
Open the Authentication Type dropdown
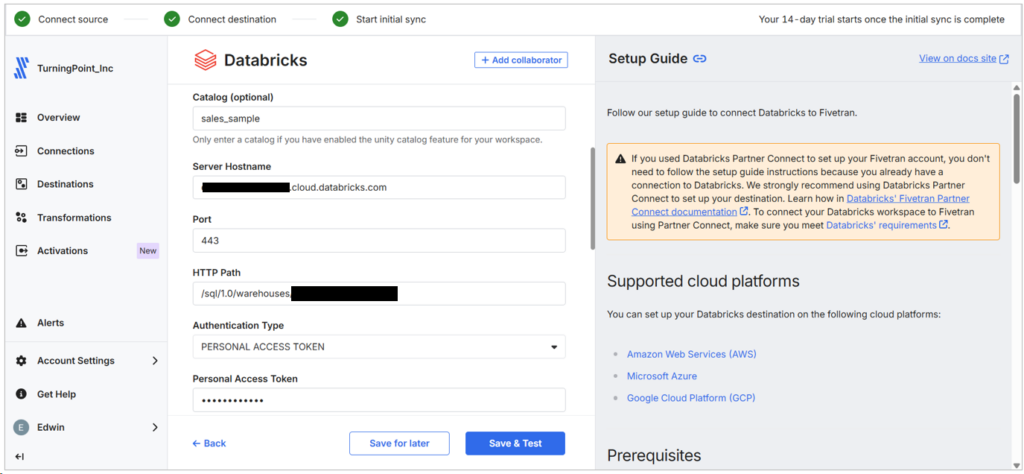point(379,347)
